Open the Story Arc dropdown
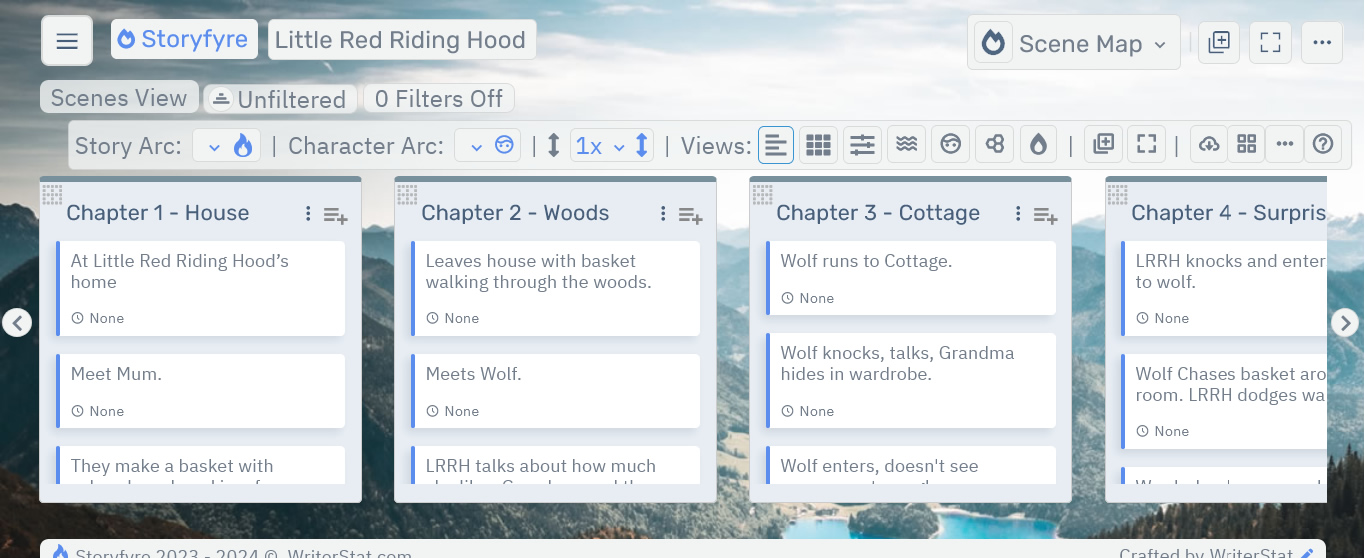The width and height of the screenshot is (1365, 558). tap(227, 146)
